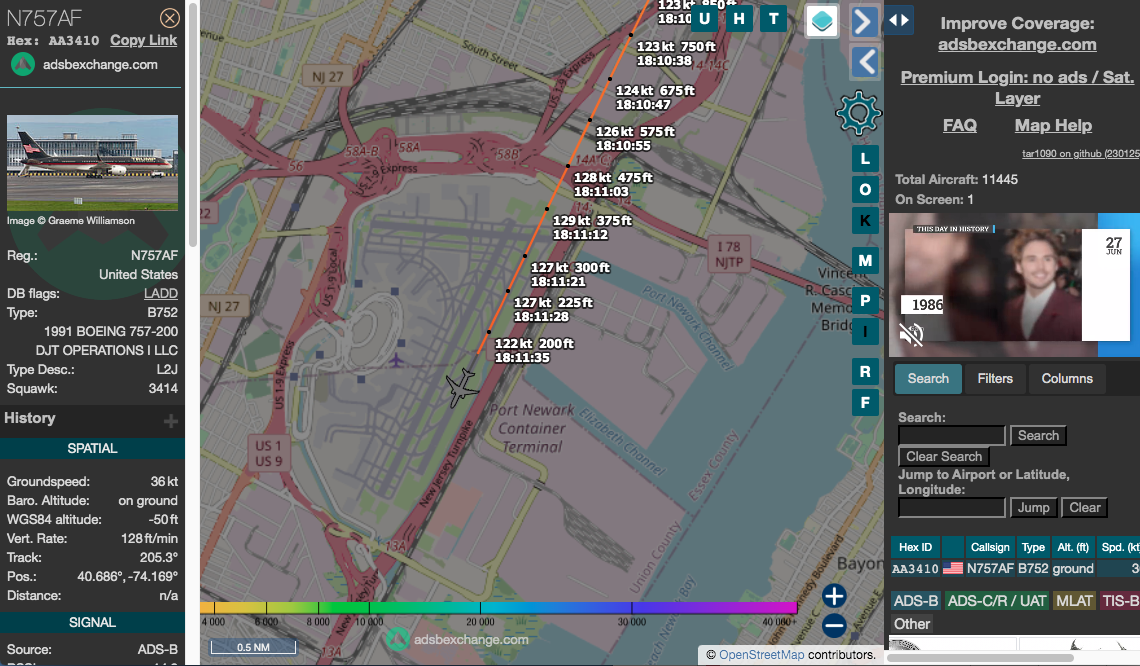
Task: Open the Map Help link
Action: click(1053, 125)
